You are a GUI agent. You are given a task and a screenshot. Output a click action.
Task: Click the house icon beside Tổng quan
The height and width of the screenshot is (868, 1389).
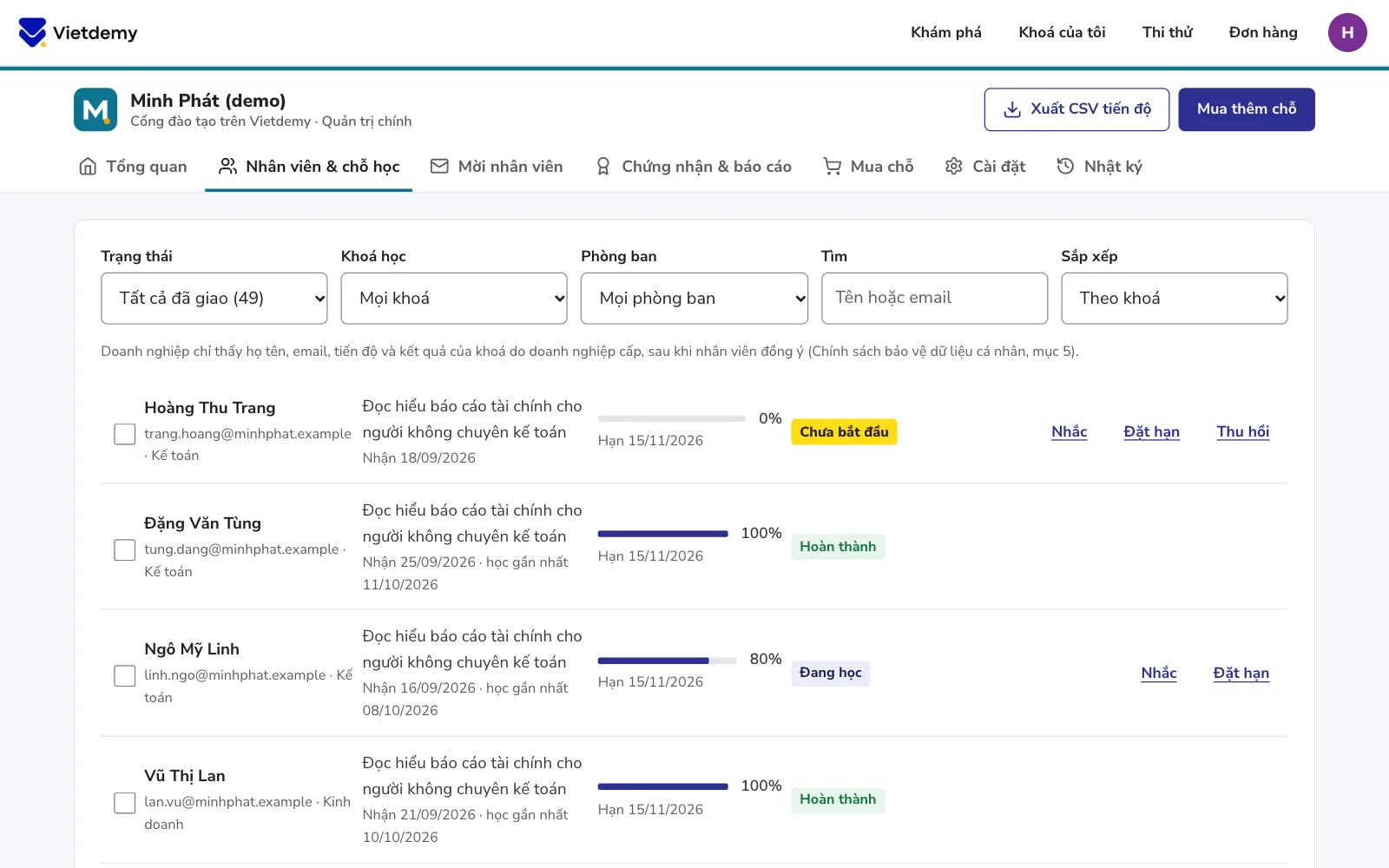(x=88, y=167)
